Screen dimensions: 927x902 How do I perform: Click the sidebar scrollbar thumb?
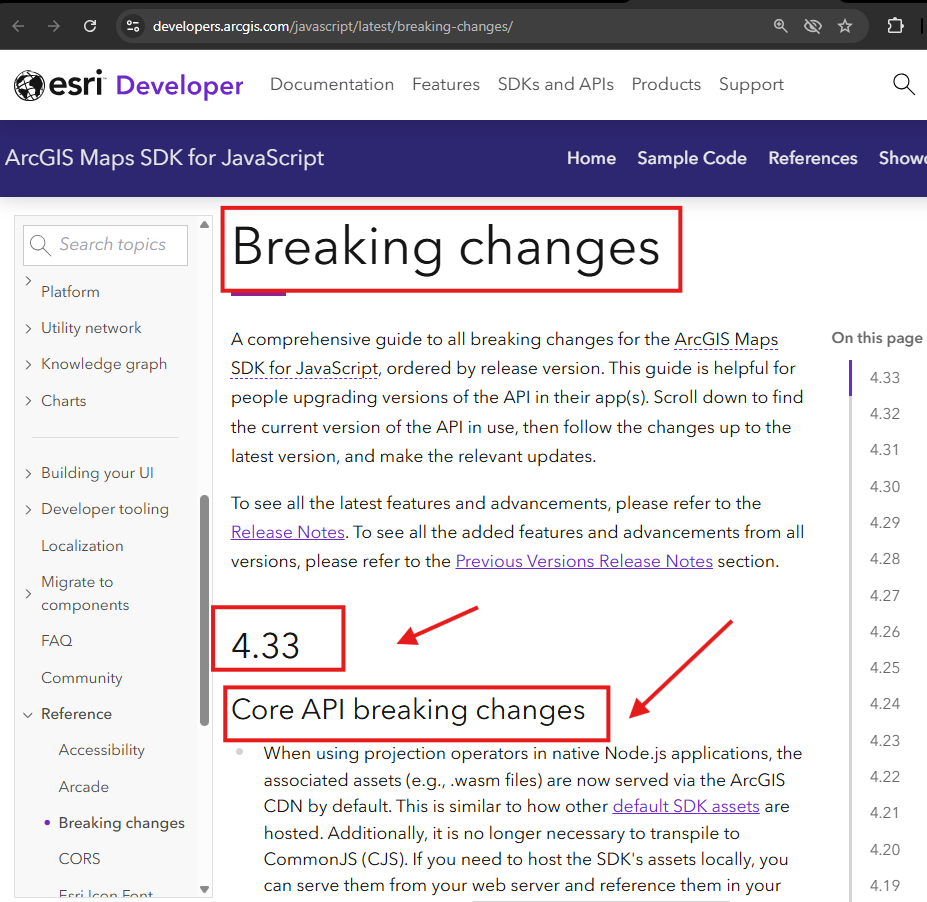[205, 610]
